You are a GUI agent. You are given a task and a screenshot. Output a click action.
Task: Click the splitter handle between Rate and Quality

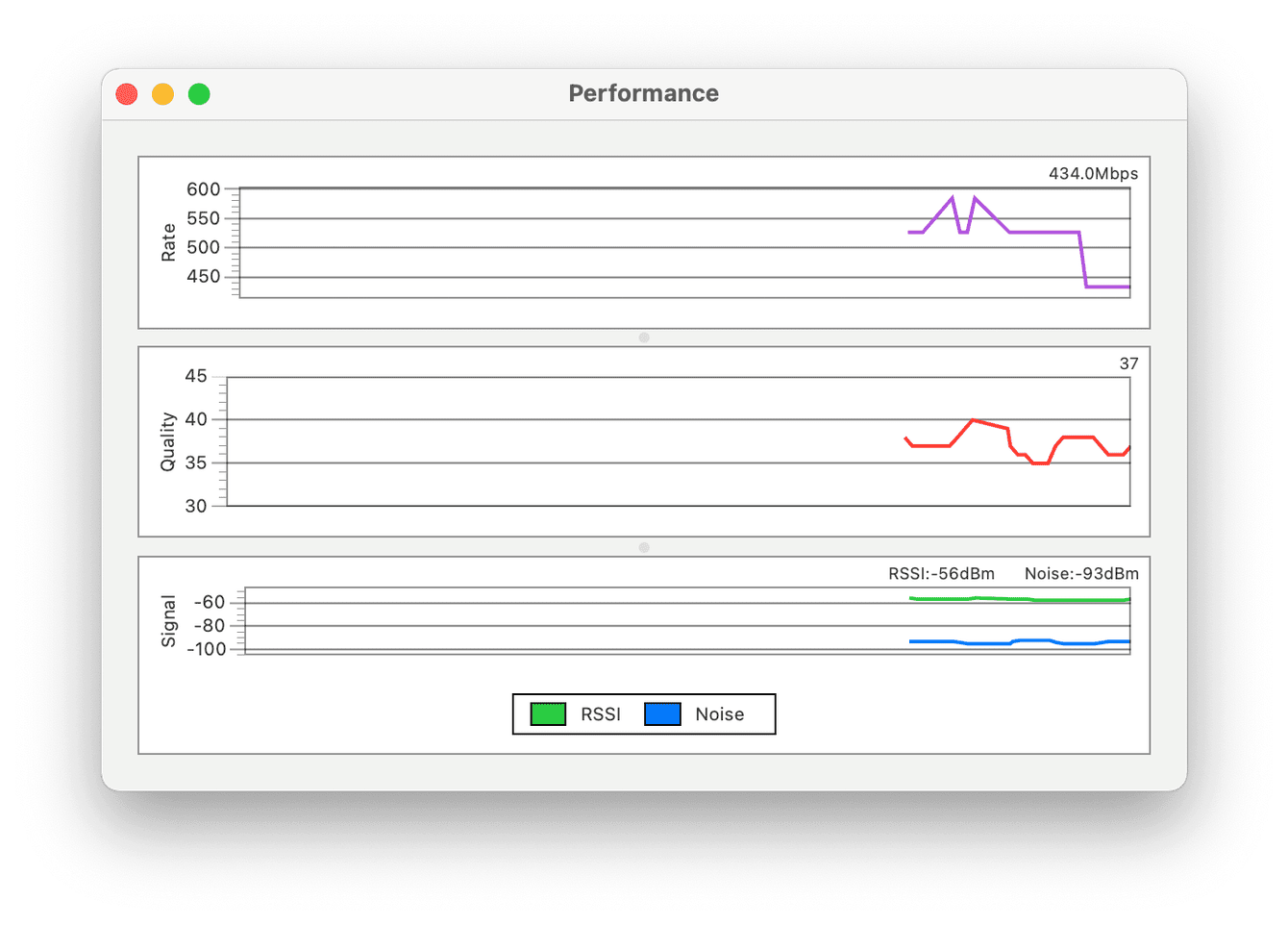(x=644, y=337)
